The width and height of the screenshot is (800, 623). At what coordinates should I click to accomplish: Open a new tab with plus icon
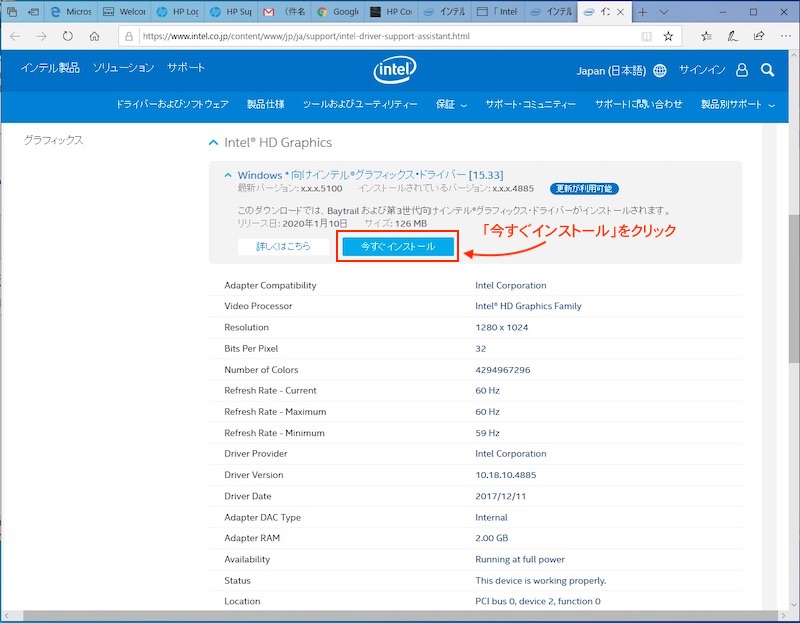pos(642,12)
